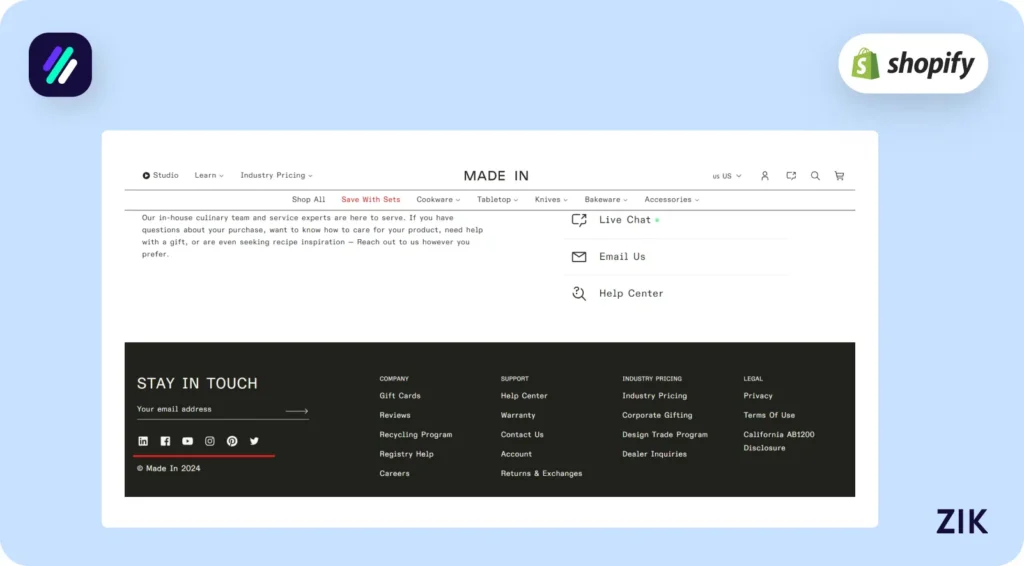The image size is (1024, 566).
Task: Open the user account icon
Action: click(765, 176)
